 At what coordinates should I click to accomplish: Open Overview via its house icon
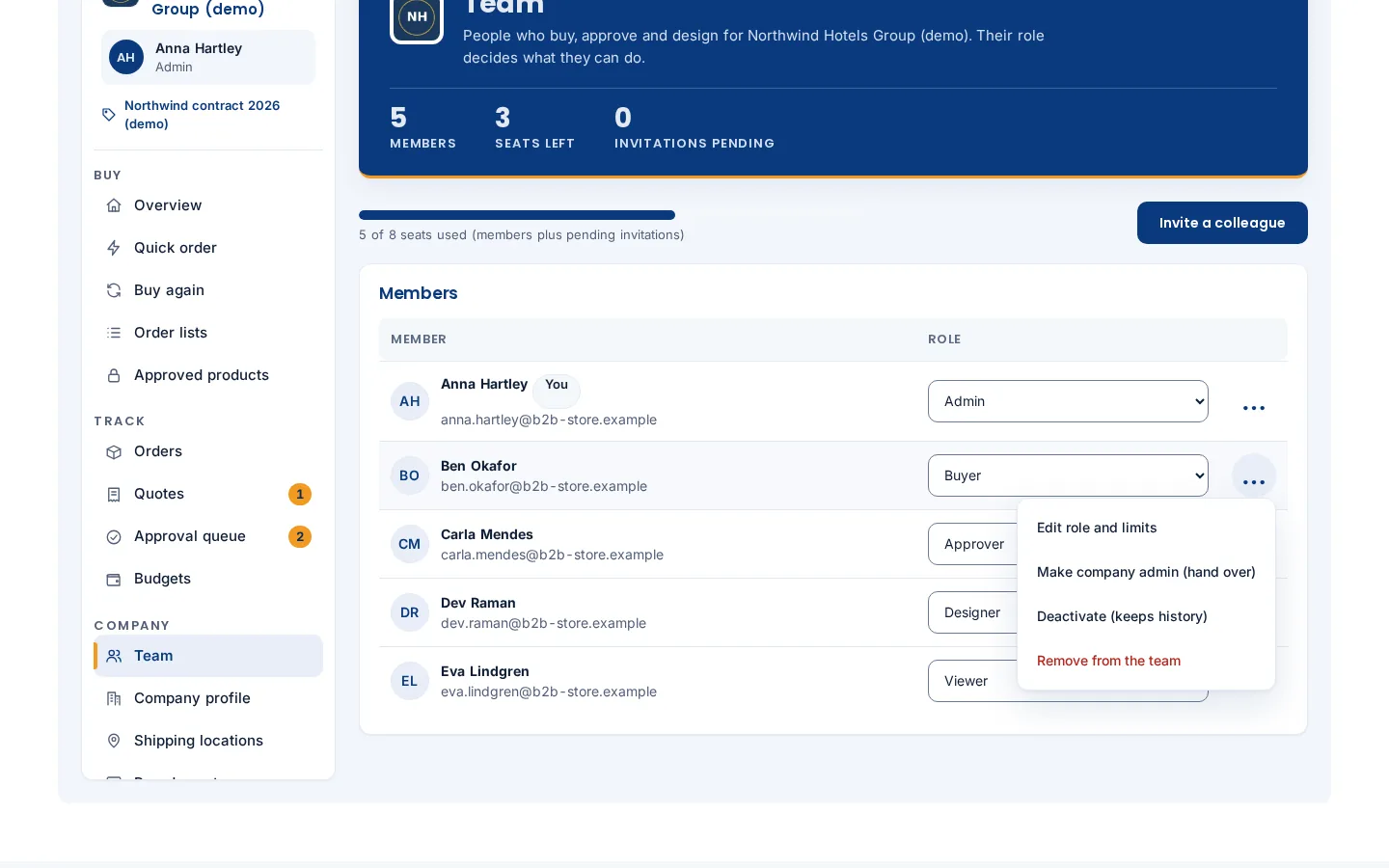(x=114, y=205)
